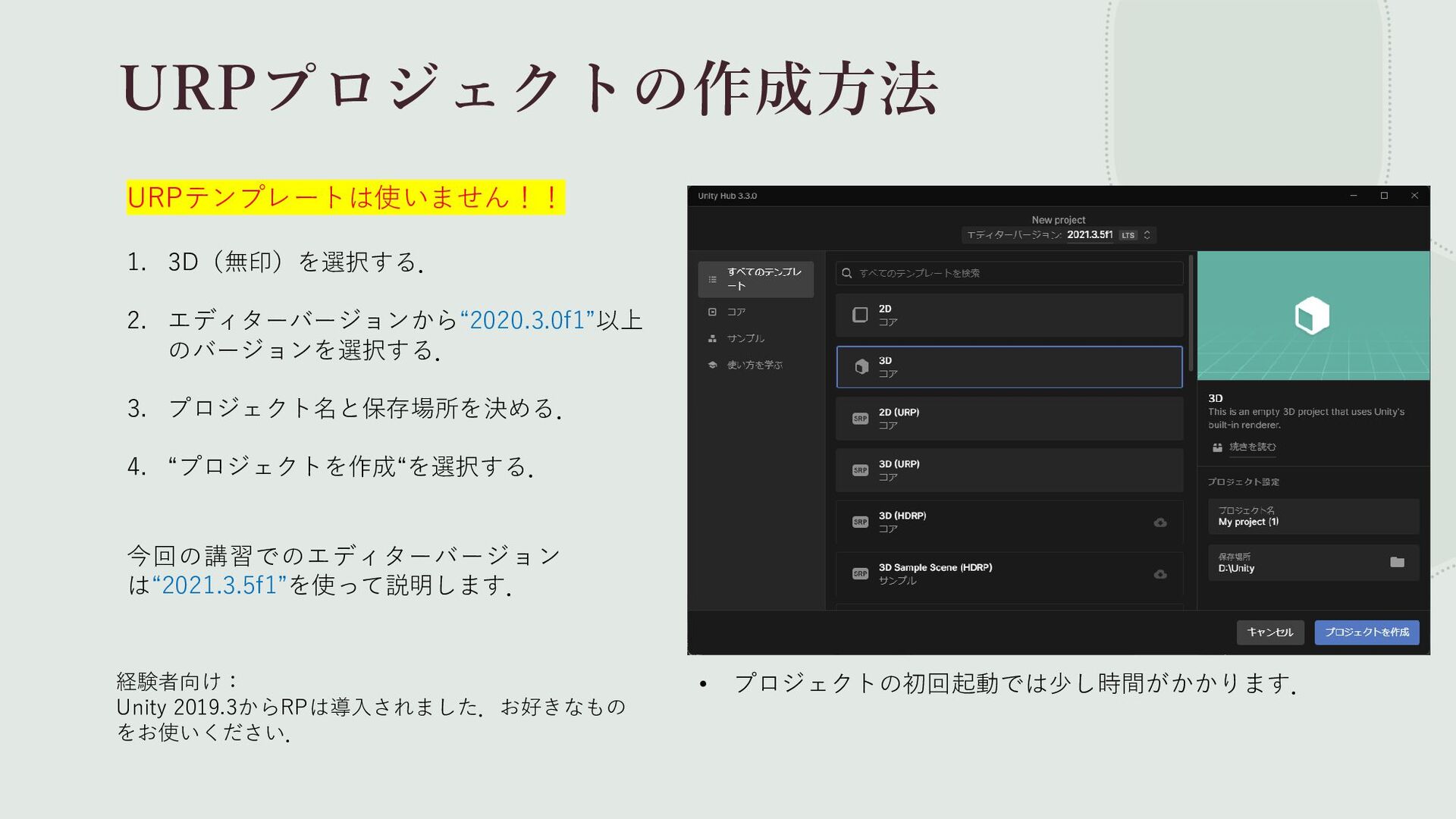
Task: Close the Unity Hub window
Action: (x=1414, y=196)
